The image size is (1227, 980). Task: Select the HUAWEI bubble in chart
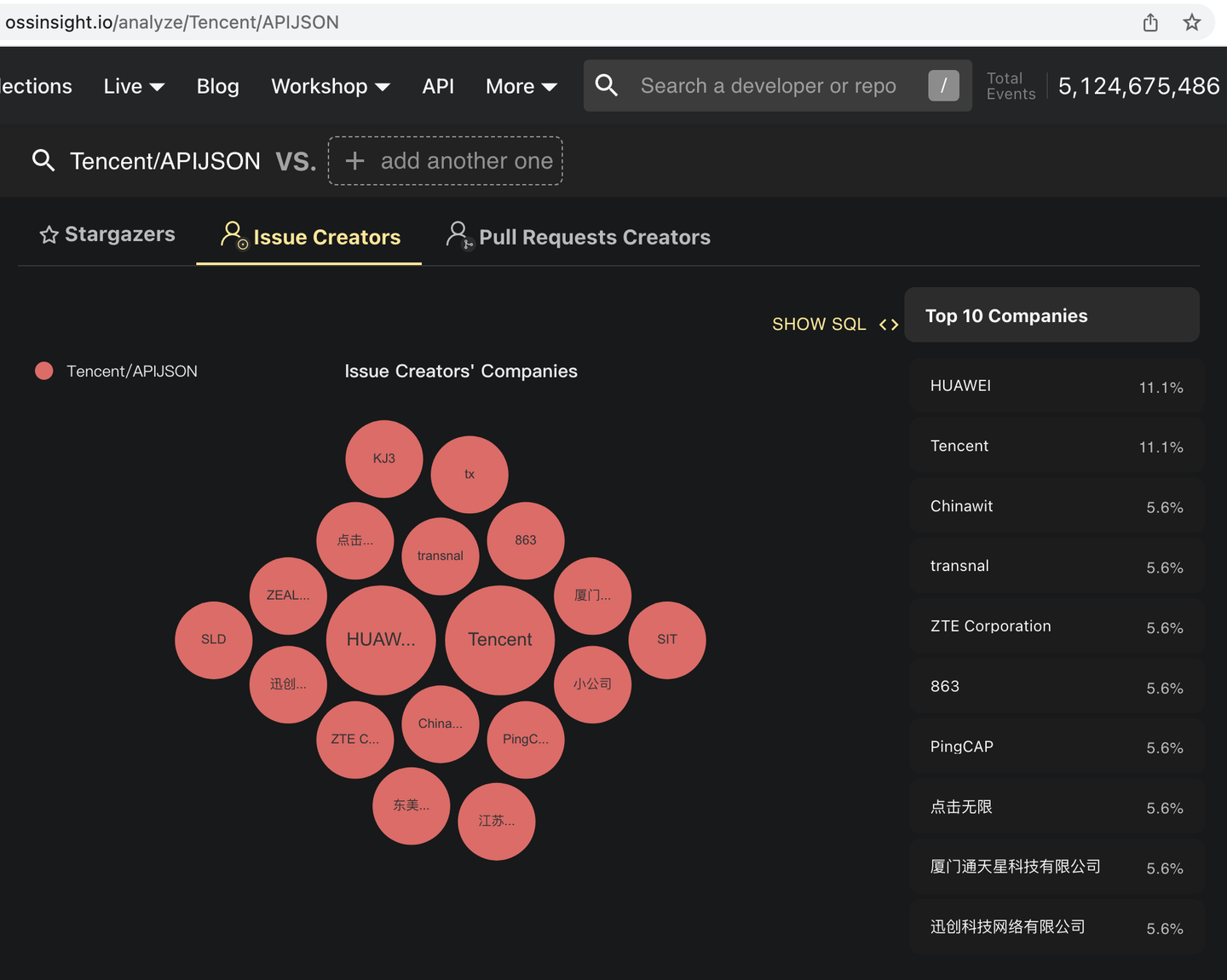[381, 640]
